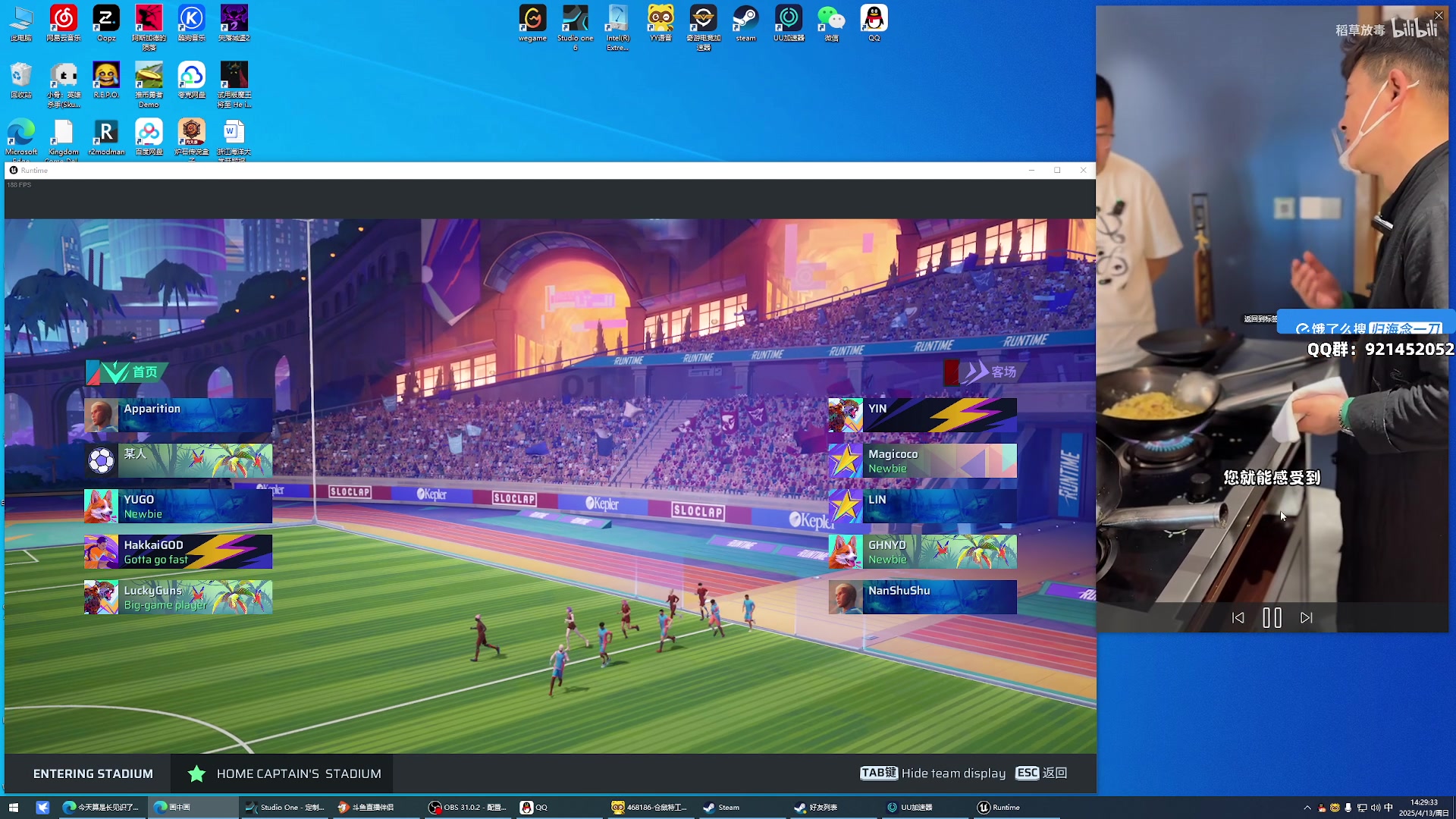Switch to OBS 31.0.2 in taskbar

tap(467, 808)
